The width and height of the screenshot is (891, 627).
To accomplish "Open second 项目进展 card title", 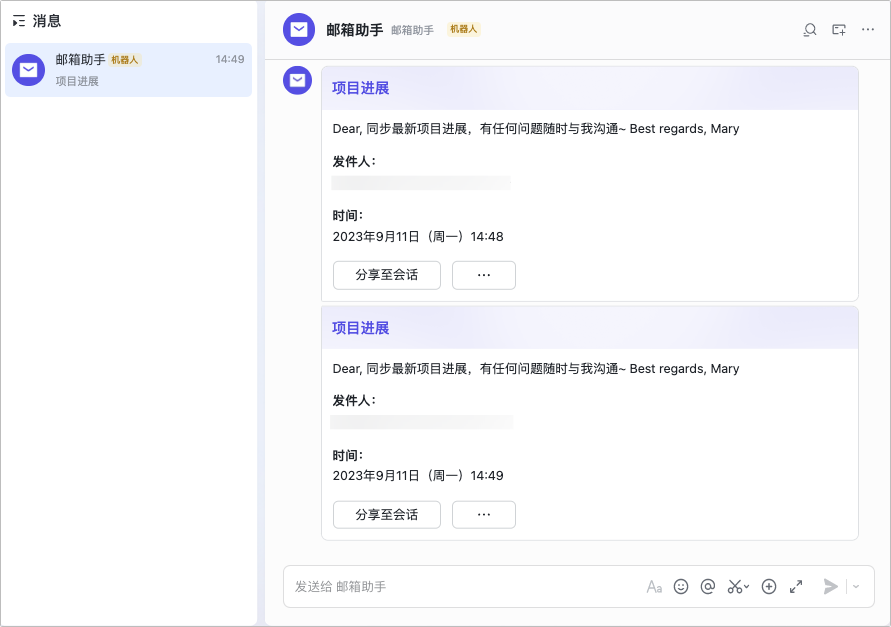I will click(360, 328).
